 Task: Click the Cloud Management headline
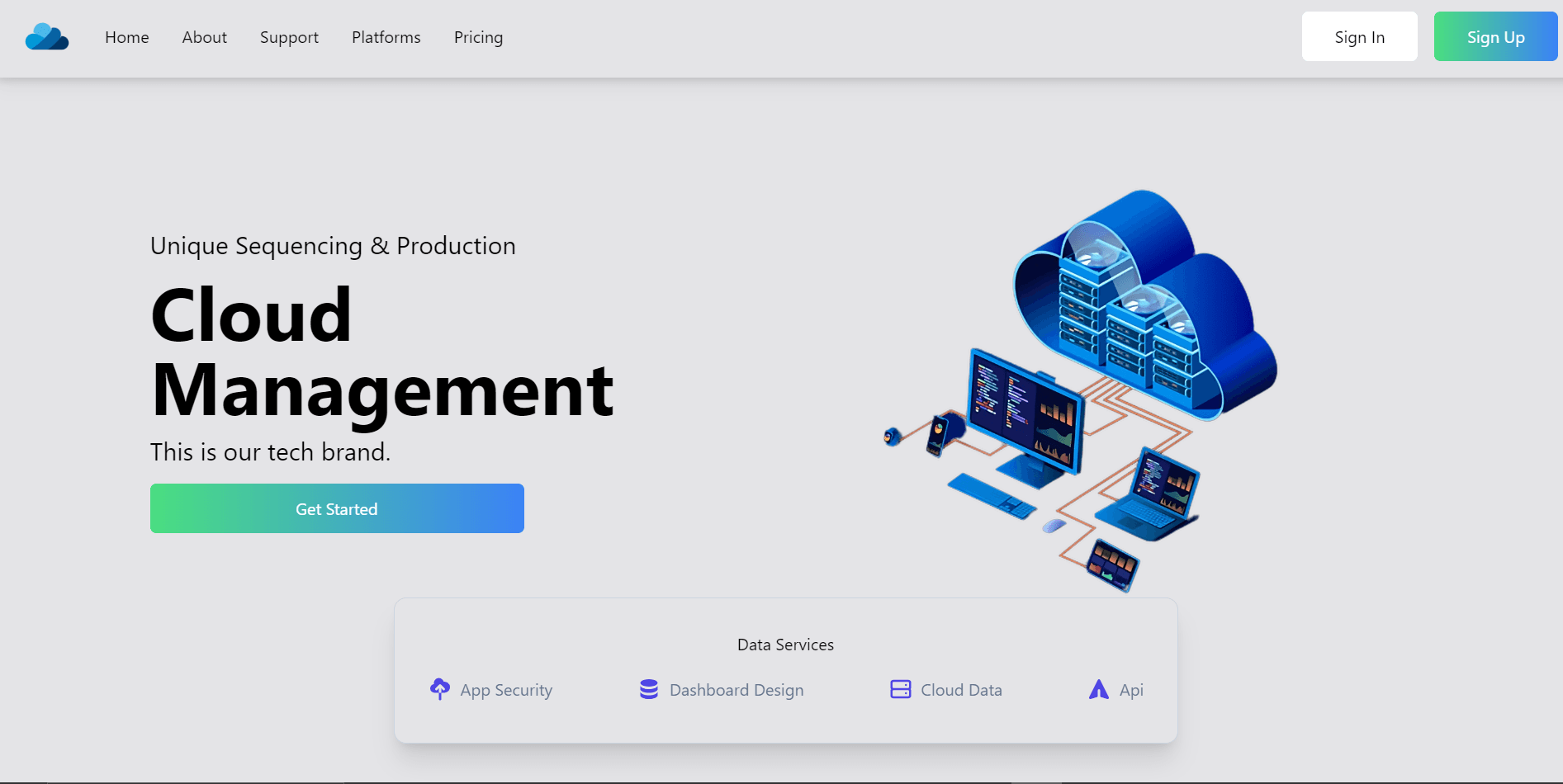point(381,352)
